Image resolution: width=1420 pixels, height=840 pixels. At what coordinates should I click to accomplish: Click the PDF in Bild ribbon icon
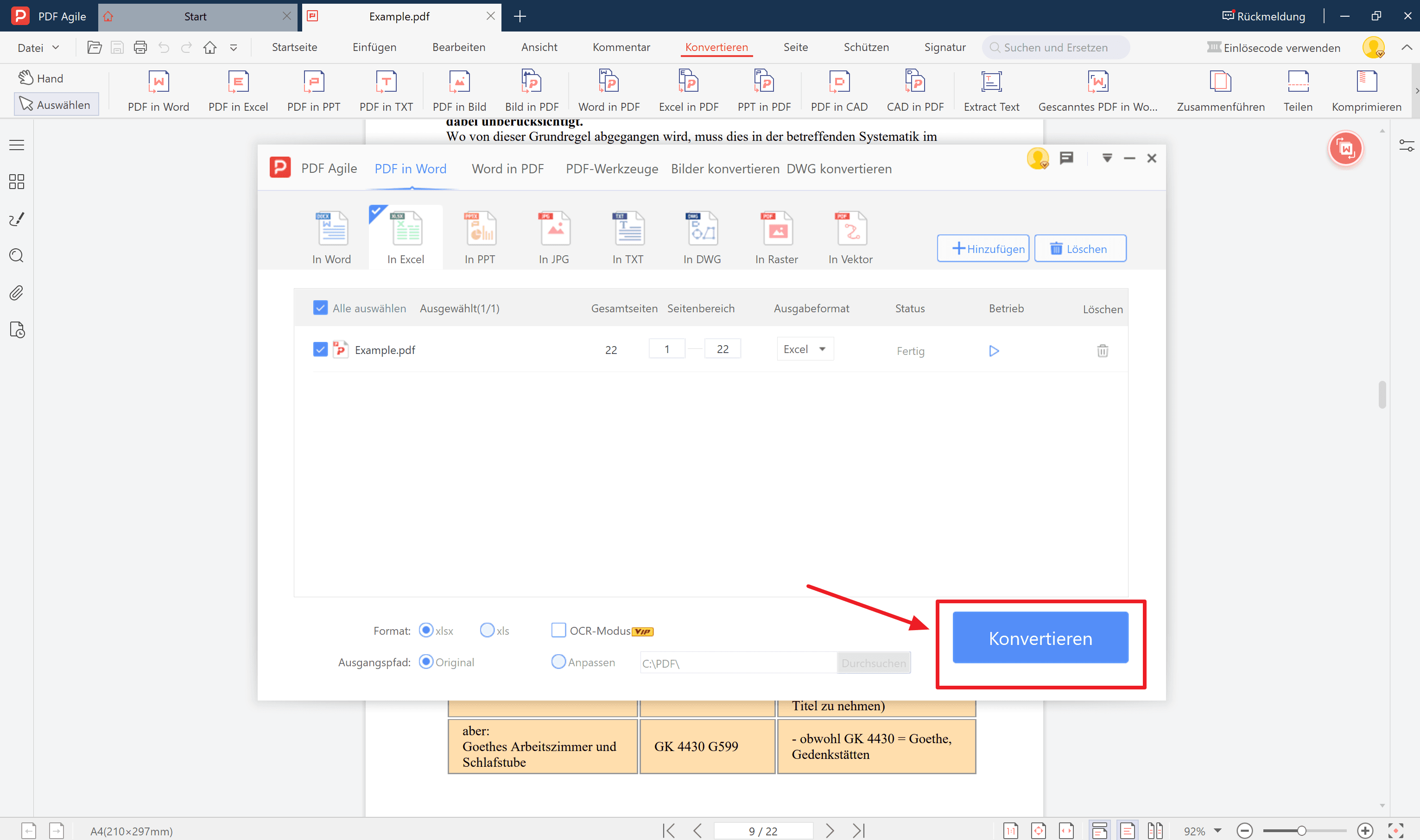pos(459,90)
